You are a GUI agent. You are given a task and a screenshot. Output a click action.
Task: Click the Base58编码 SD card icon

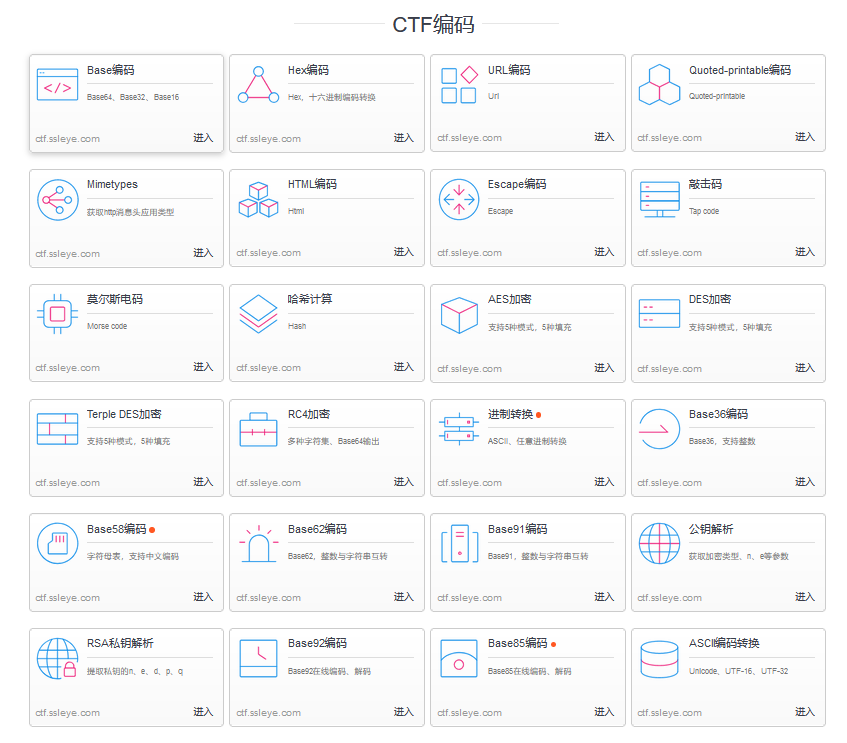coord(58,544)
